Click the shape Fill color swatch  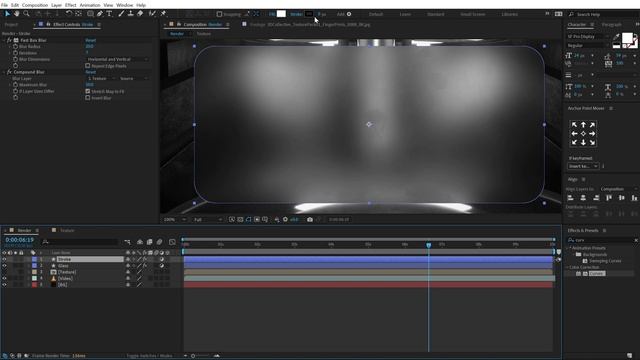click(x=281, y=14)
